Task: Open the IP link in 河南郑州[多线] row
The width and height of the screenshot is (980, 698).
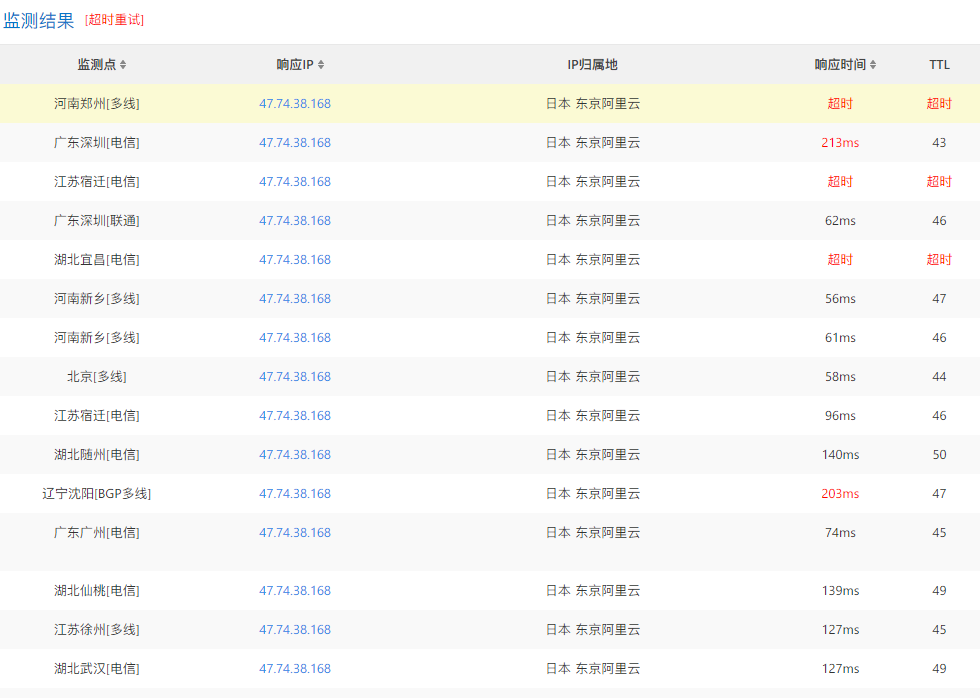Action: point(294,104)
